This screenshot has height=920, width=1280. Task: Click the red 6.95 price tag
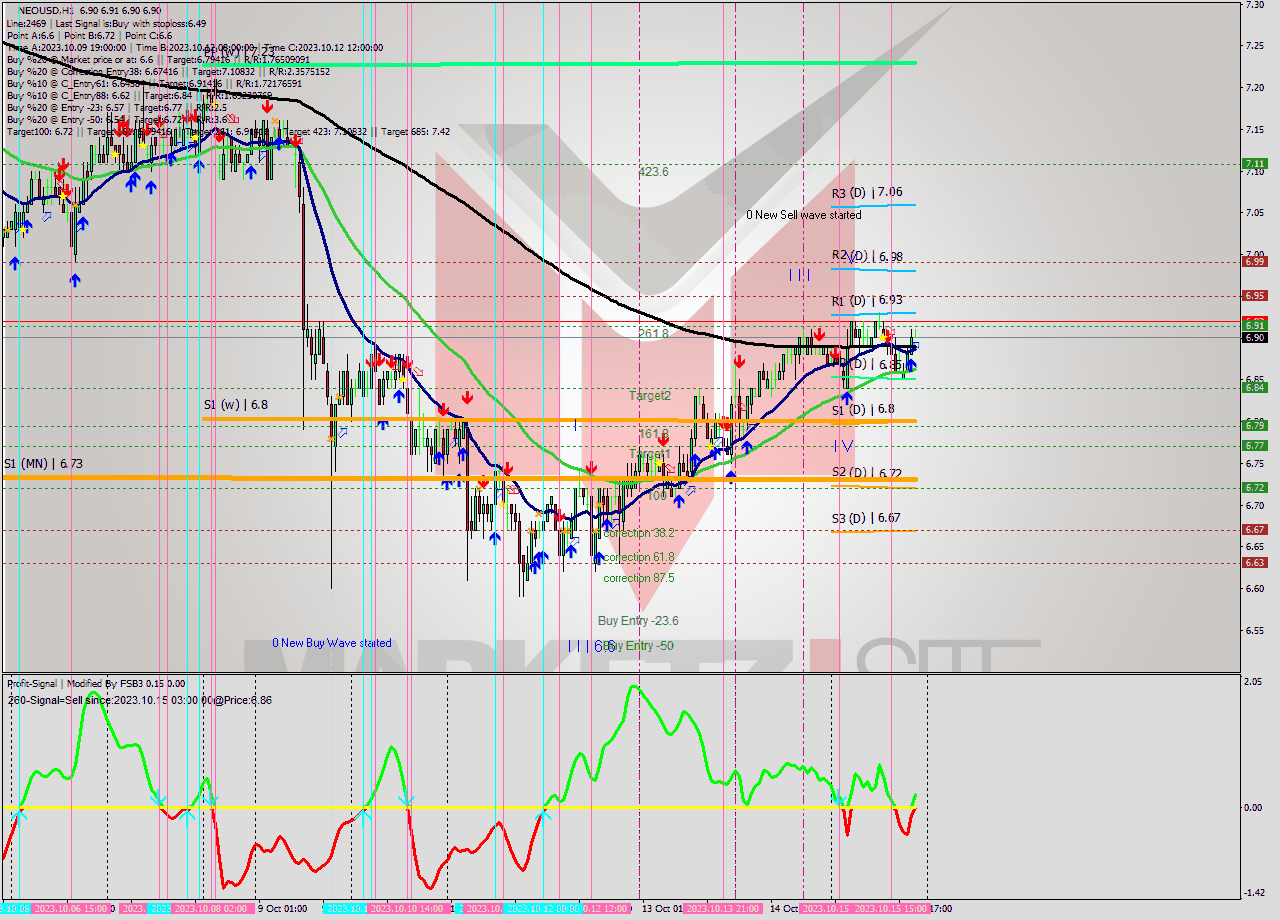click(1254, 295)
